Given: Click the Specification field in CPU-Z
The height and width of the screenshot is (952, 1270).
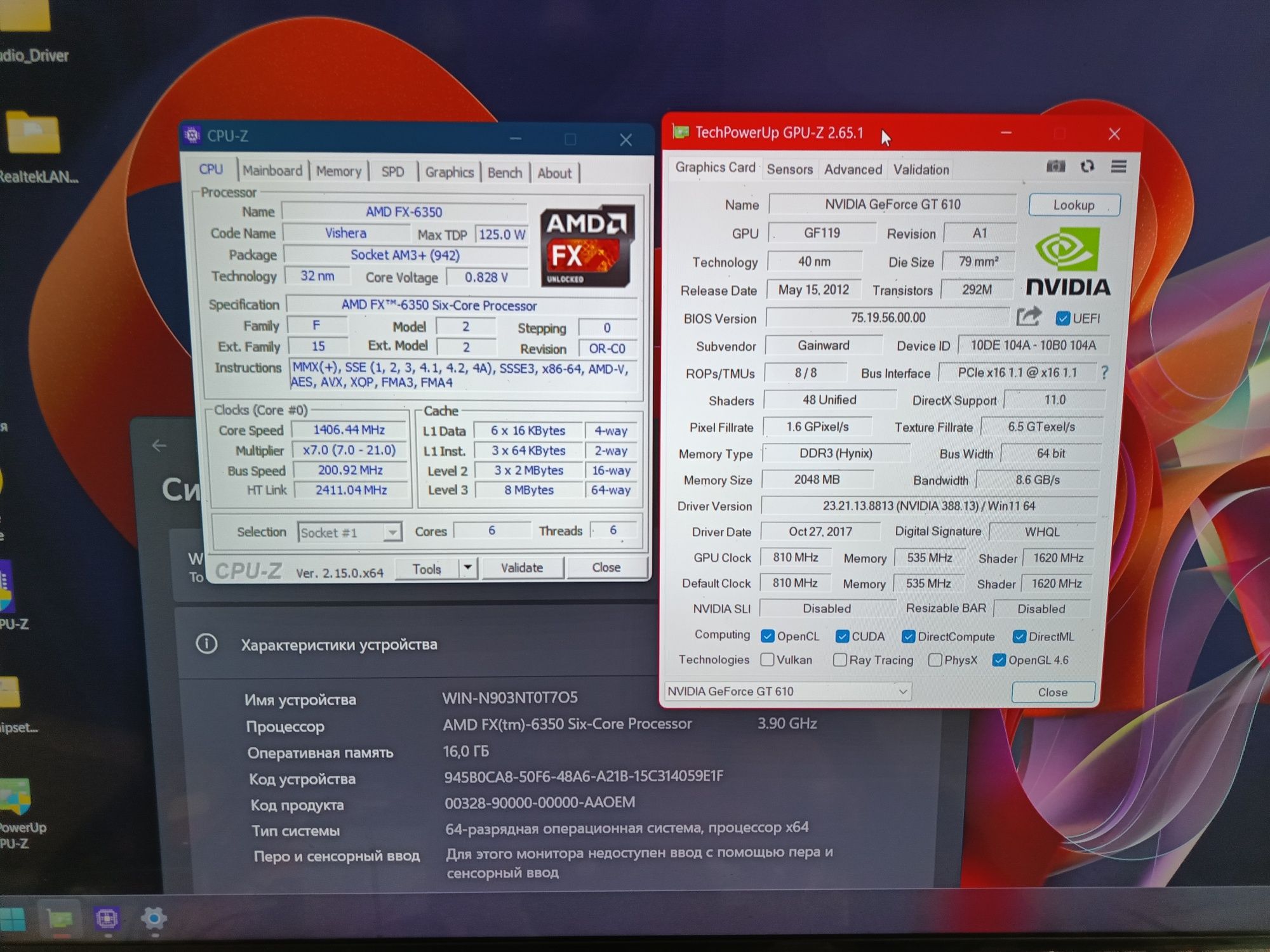Looking at the screenshot, I should pyautogui.click(x=461, y=305).
